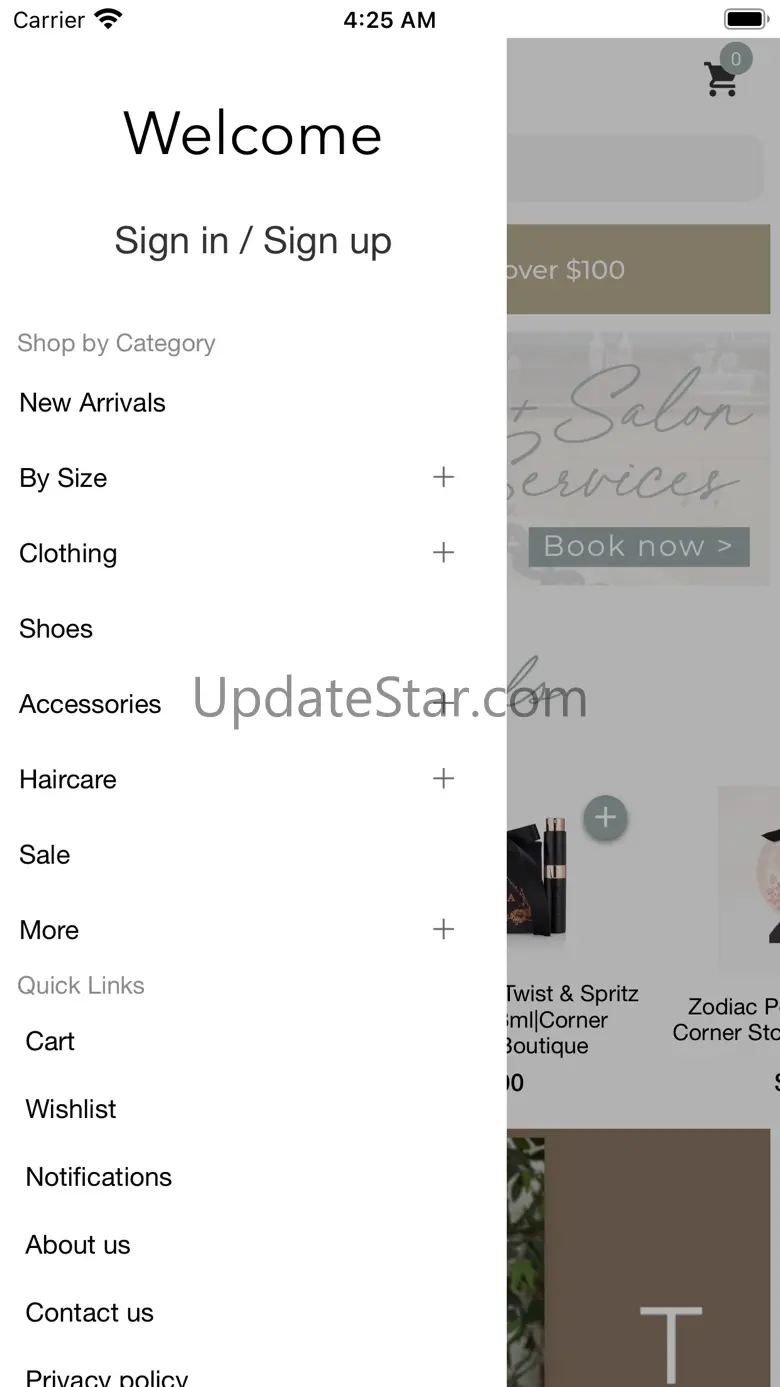Open Contact us page
Screen dimensions: 780x1387
90,1313
